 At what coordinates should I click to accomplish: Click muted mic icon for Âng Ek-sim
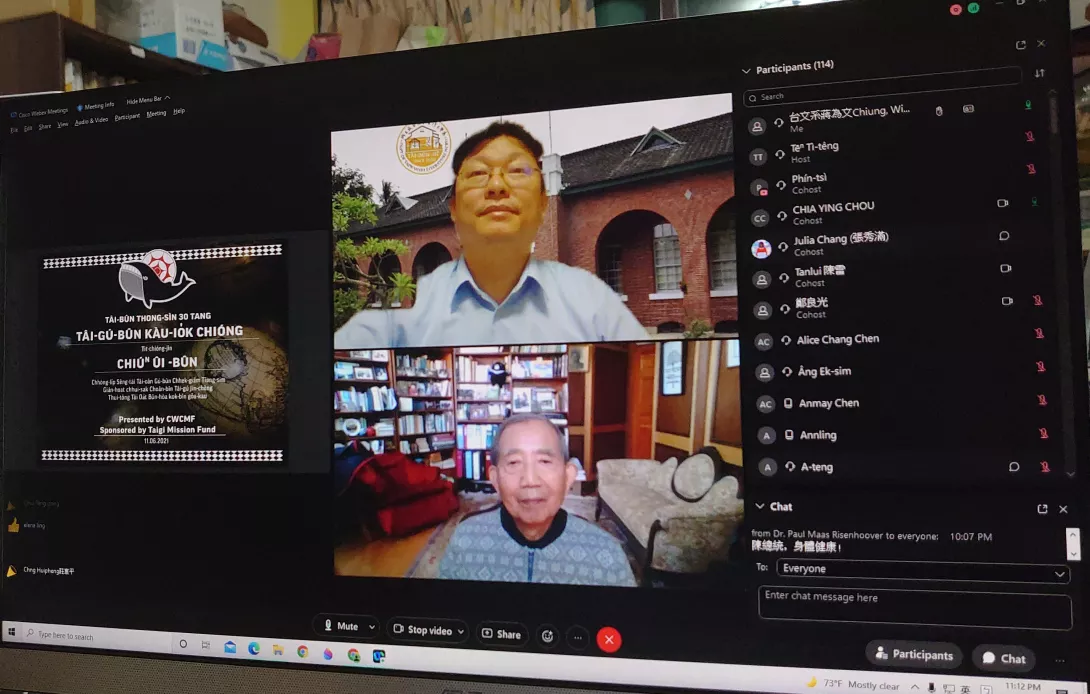pos(1041,366)
